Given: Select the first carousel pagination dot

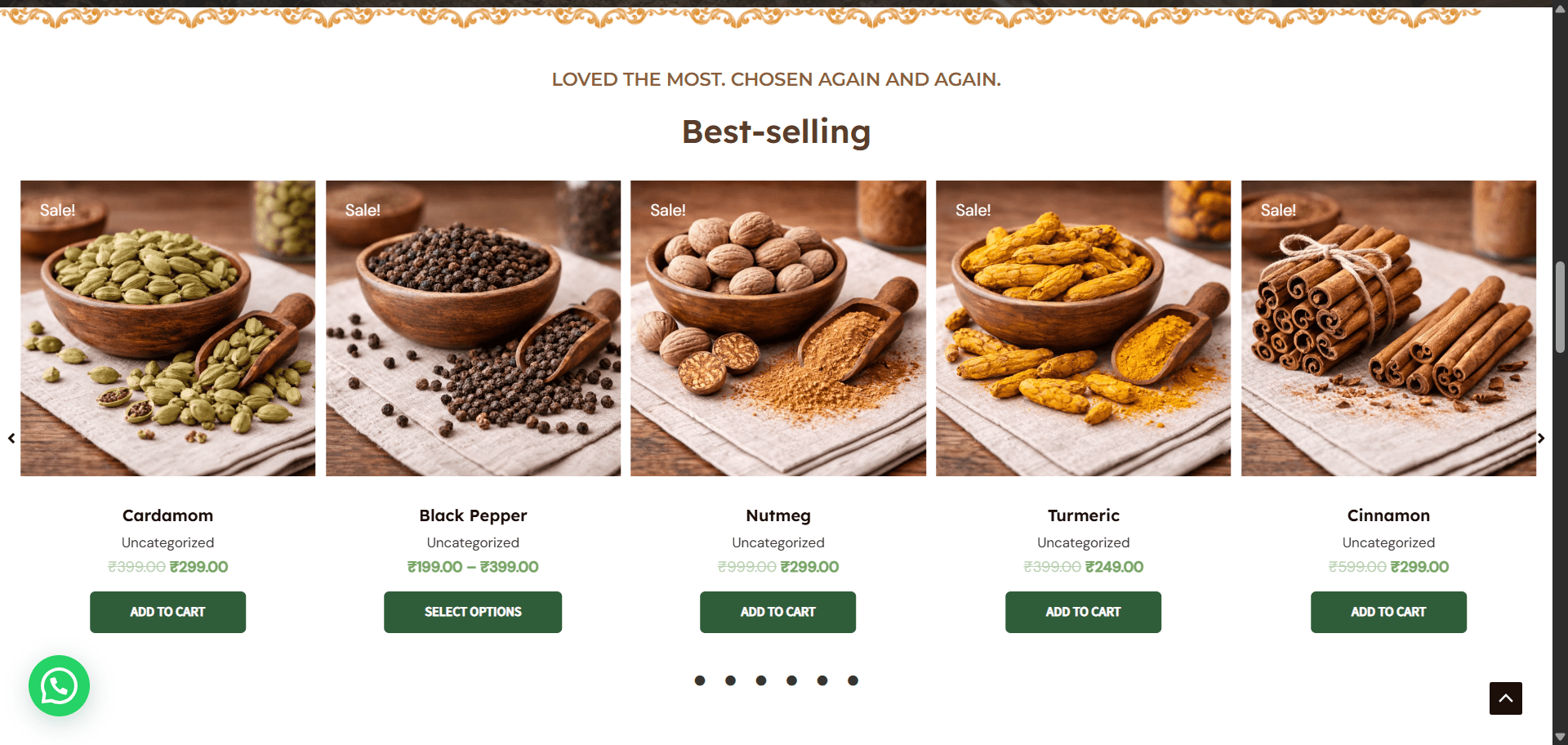Looking at the screenshot, I should 700,680.
